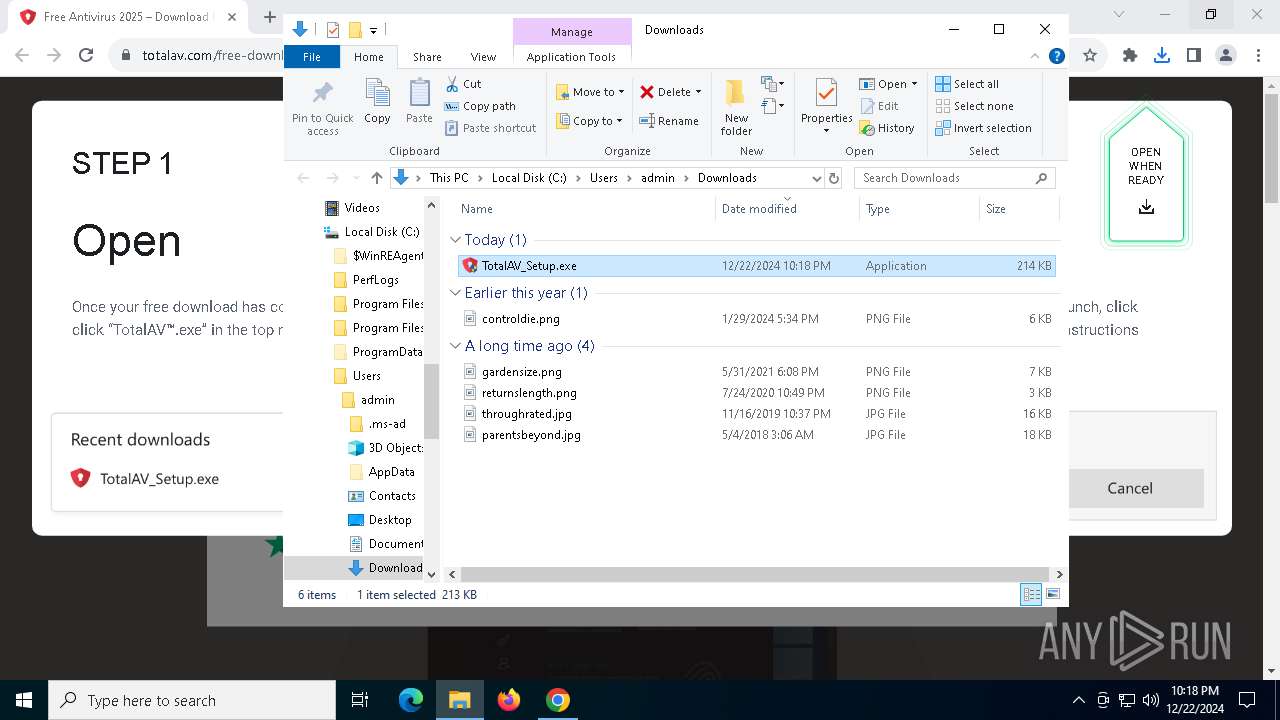This screenshot has height=720, width=1280.
Task: Click Users in the address breadcrumb
Action: (604, 178)
